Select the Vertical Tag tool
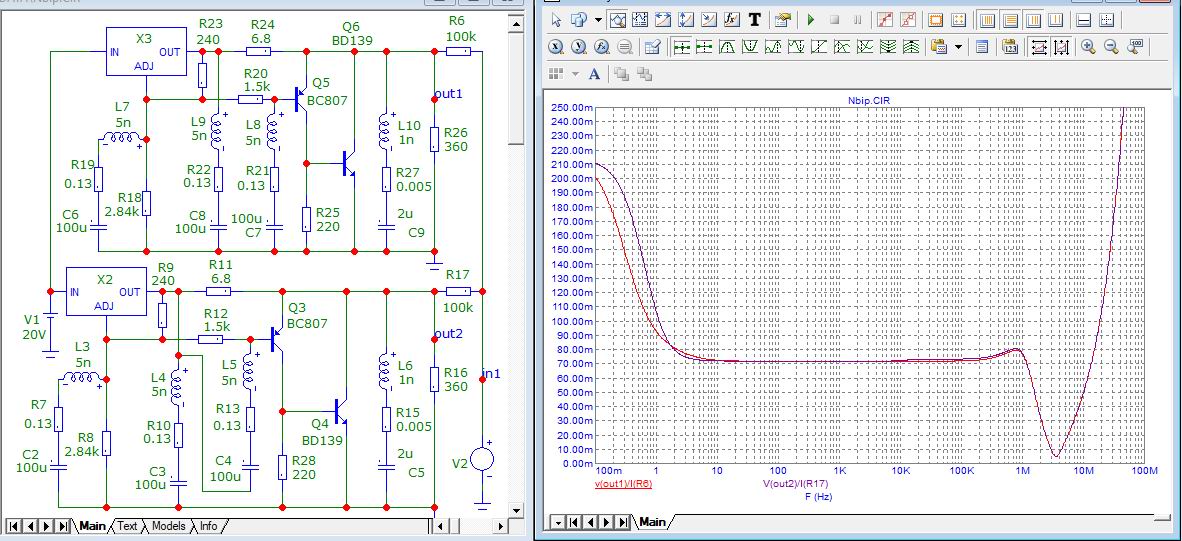This screenshot has width=1182, height=541. (x=686, y=20)
